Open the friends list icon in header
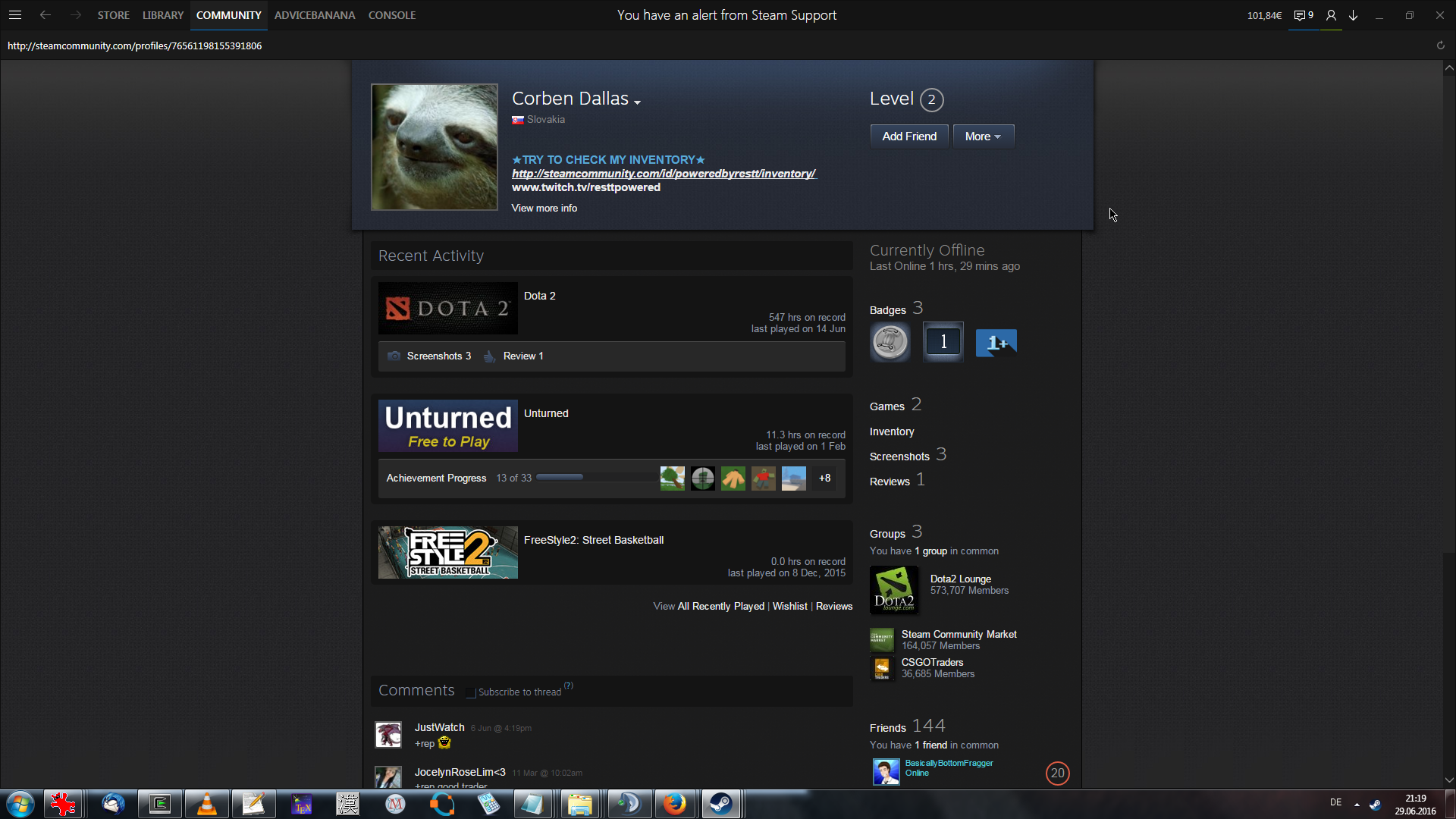 tap(1331, 15)
